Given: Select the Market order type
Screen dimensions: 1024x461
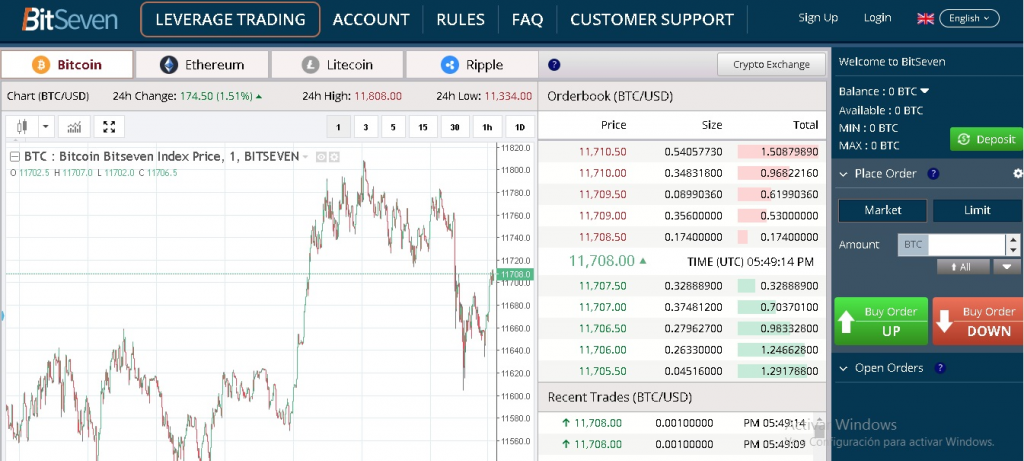Looking at the screenshot, I should click(x=882, y=210).
